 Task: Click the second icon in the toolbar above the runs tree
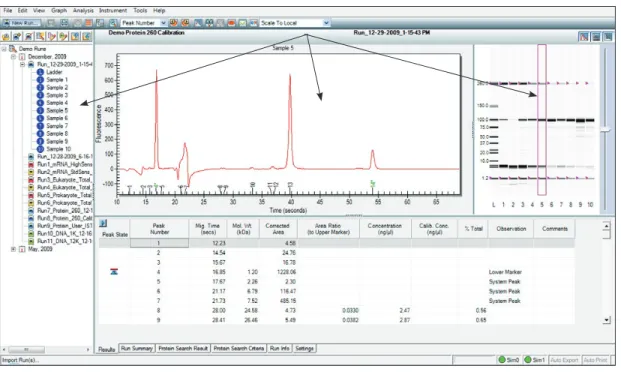(17, 37)
